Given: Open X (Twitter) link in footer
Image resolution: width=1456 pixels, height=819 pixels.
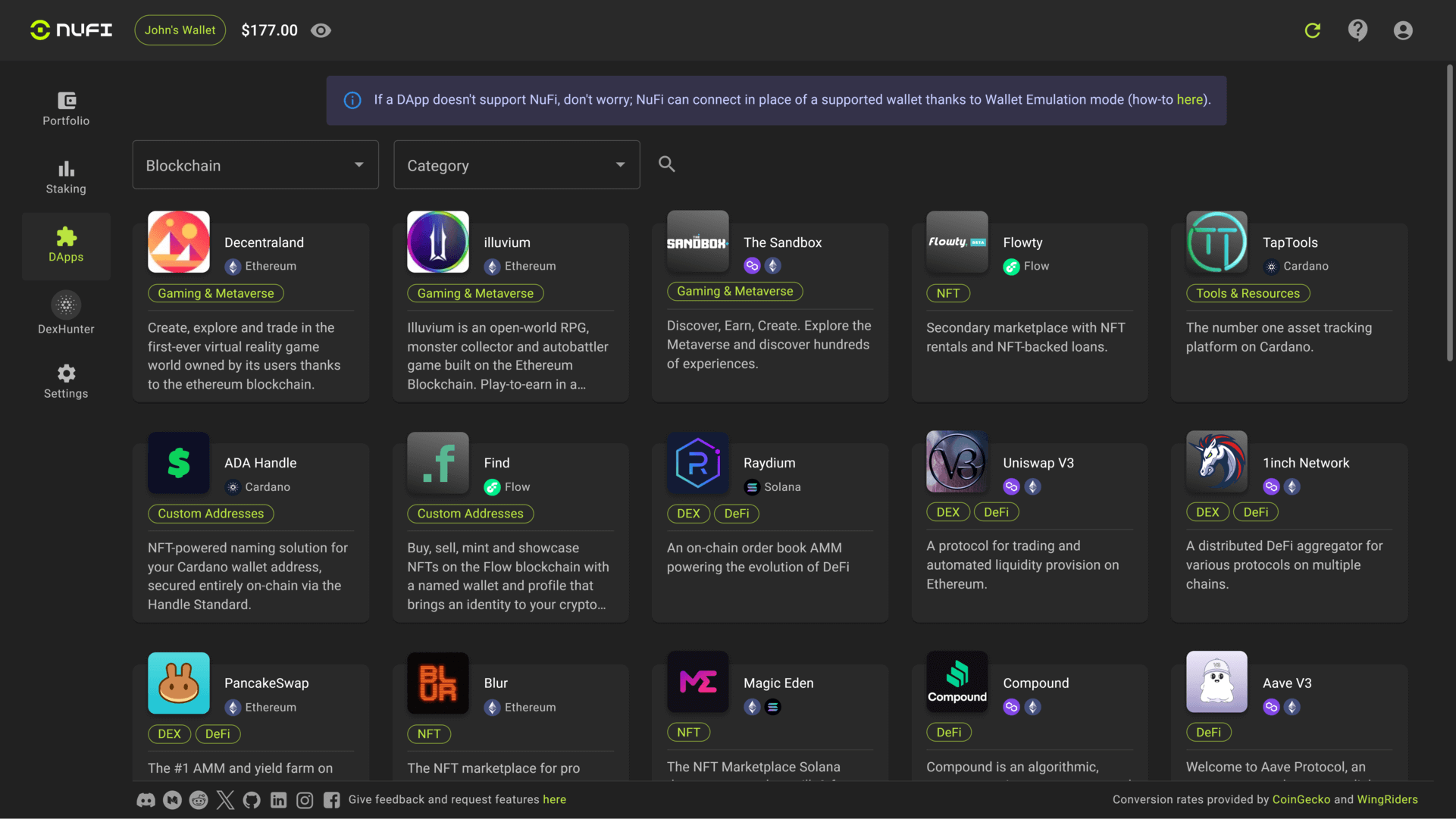Looking at the screenshot, I should 225,799.
